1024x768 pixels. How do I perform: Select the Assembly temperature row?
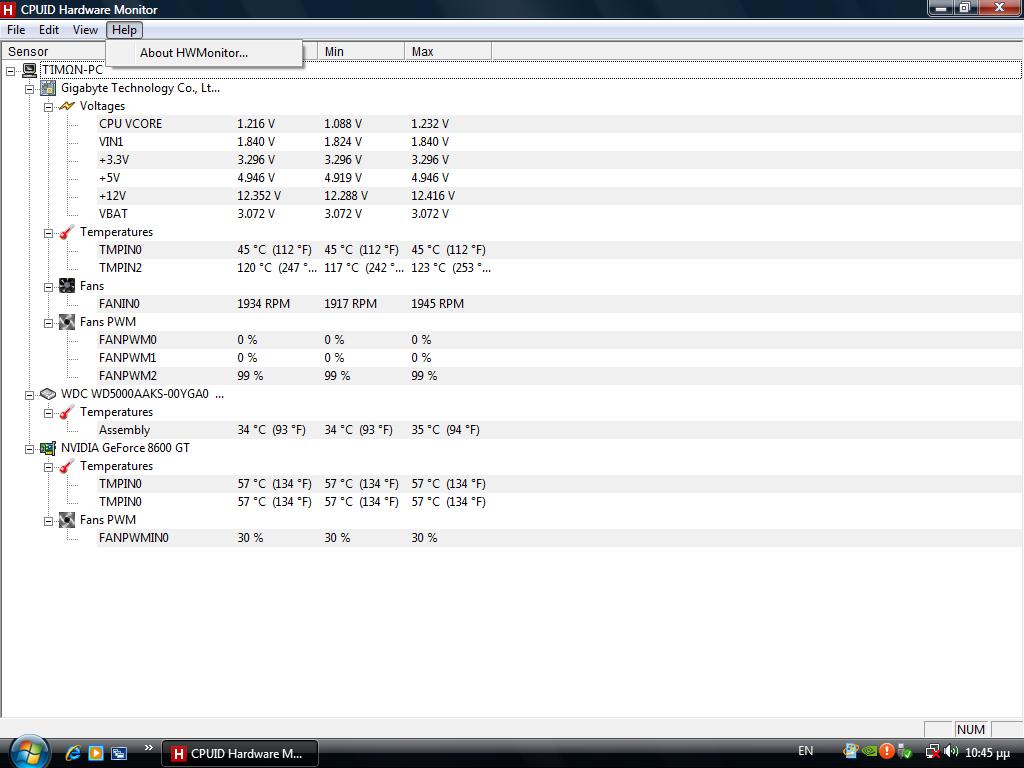point(560,430)
